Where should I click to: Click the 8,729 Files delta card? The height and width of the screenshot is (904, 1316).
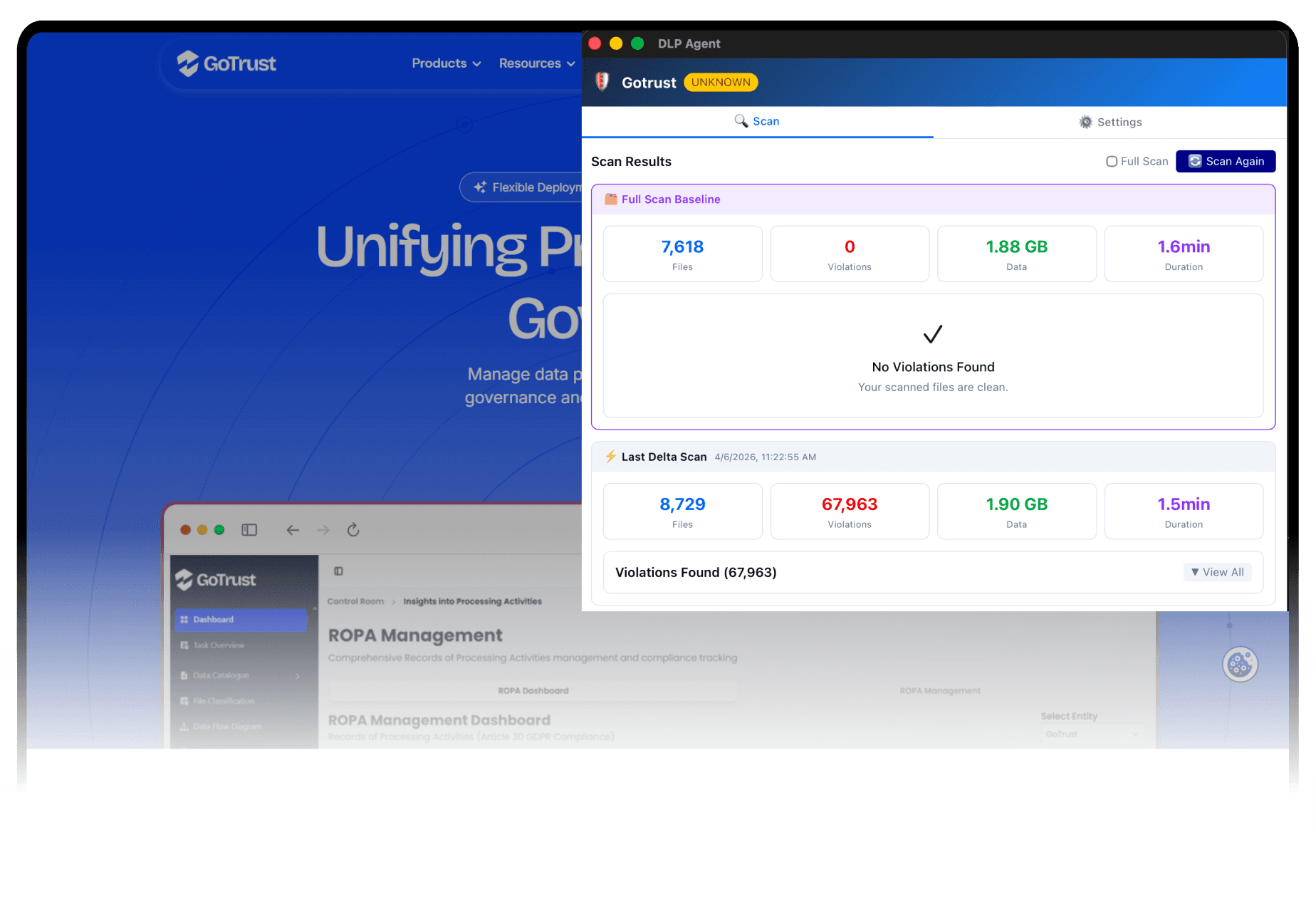pos(682,511)
